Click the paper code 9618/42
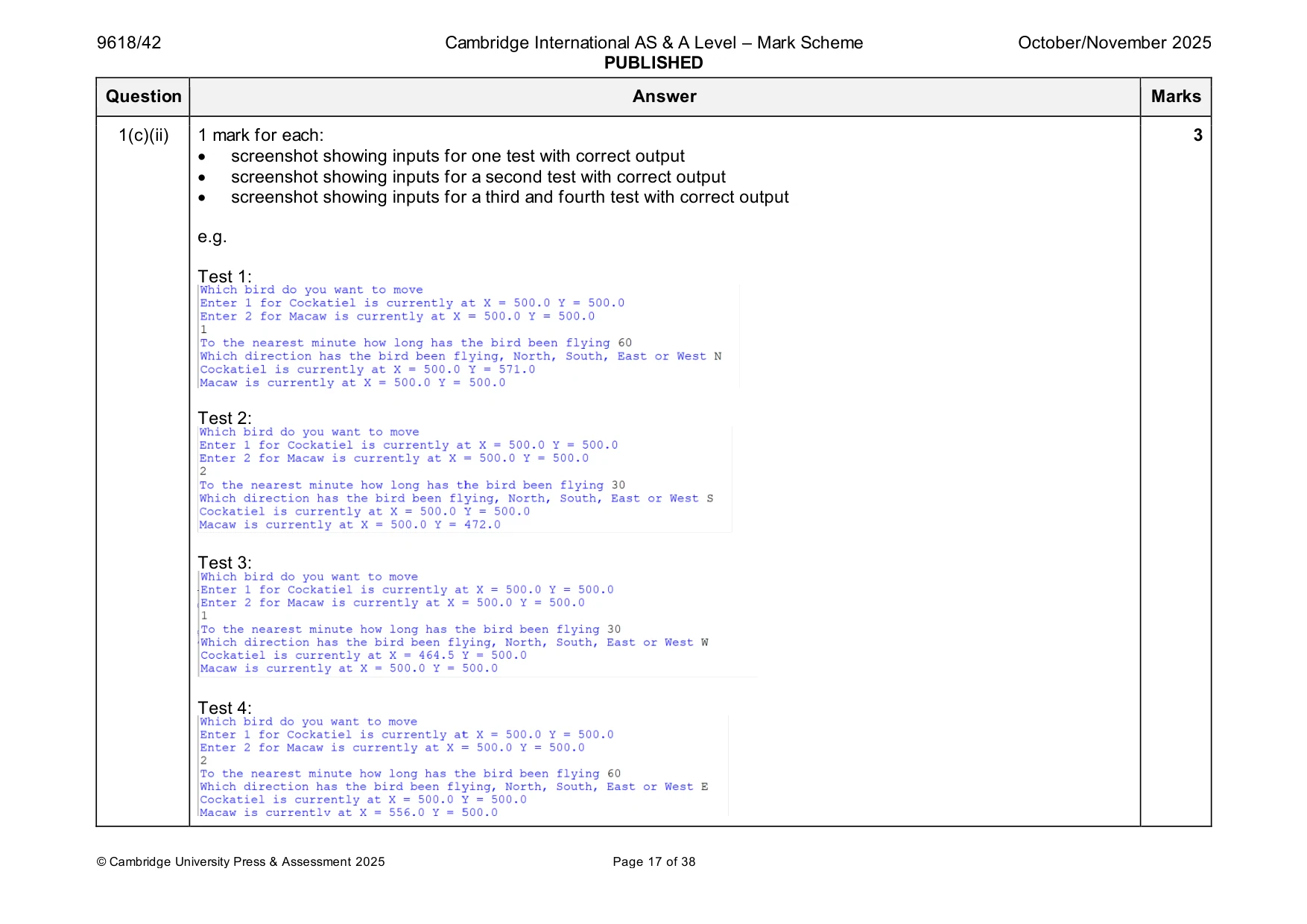 tap(129, 42)
